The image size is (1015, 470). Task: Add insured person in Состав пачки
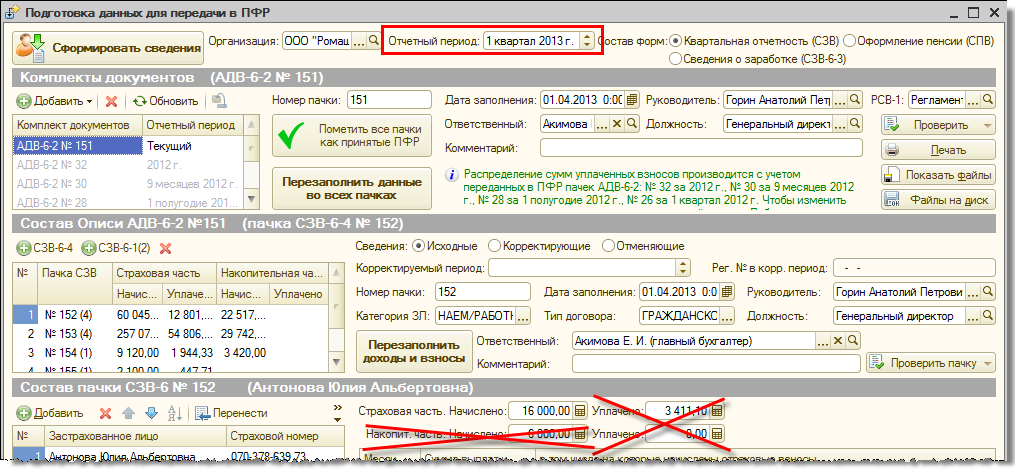click(50, 413)
